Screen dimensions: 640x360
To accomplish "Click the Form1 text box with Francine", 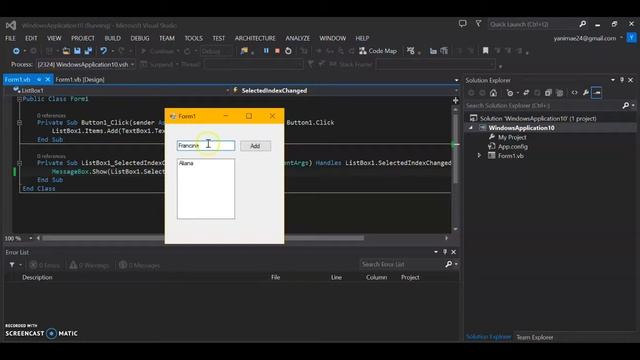I will (x=206, y=146).
